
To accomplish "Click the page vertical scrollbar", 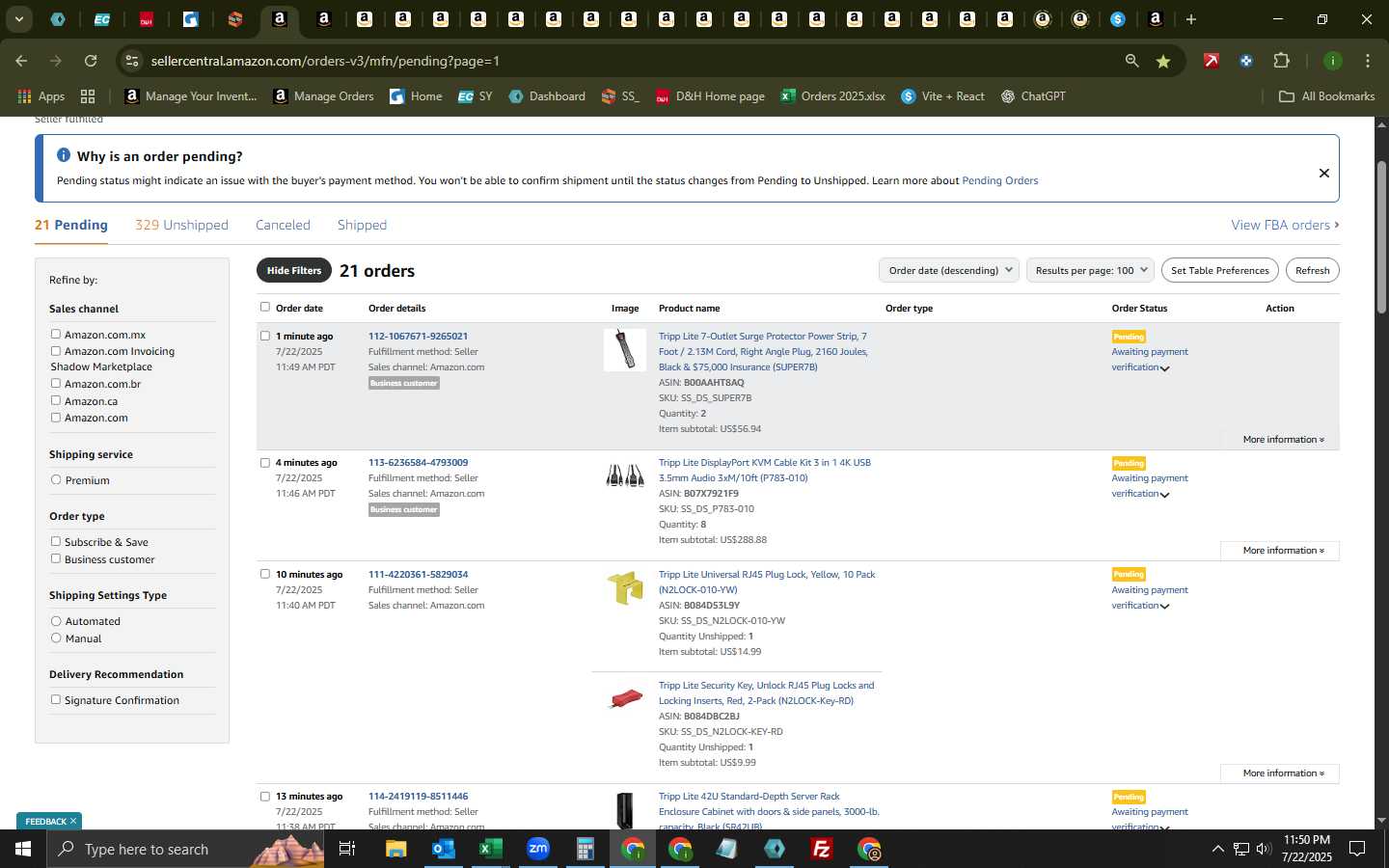I will tap(1381, 236).
